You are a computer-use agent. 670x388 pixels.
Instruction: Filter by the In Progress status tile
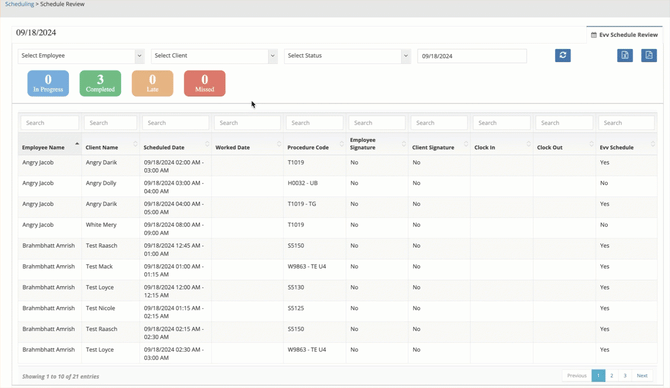(48, 83)
